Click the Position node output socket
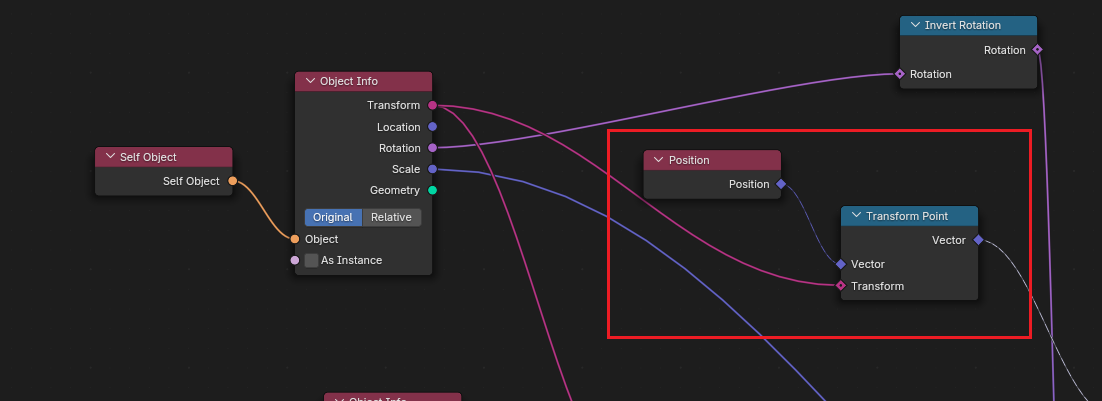The height and width of the screenshot is (401, 1102). point(780,184)
